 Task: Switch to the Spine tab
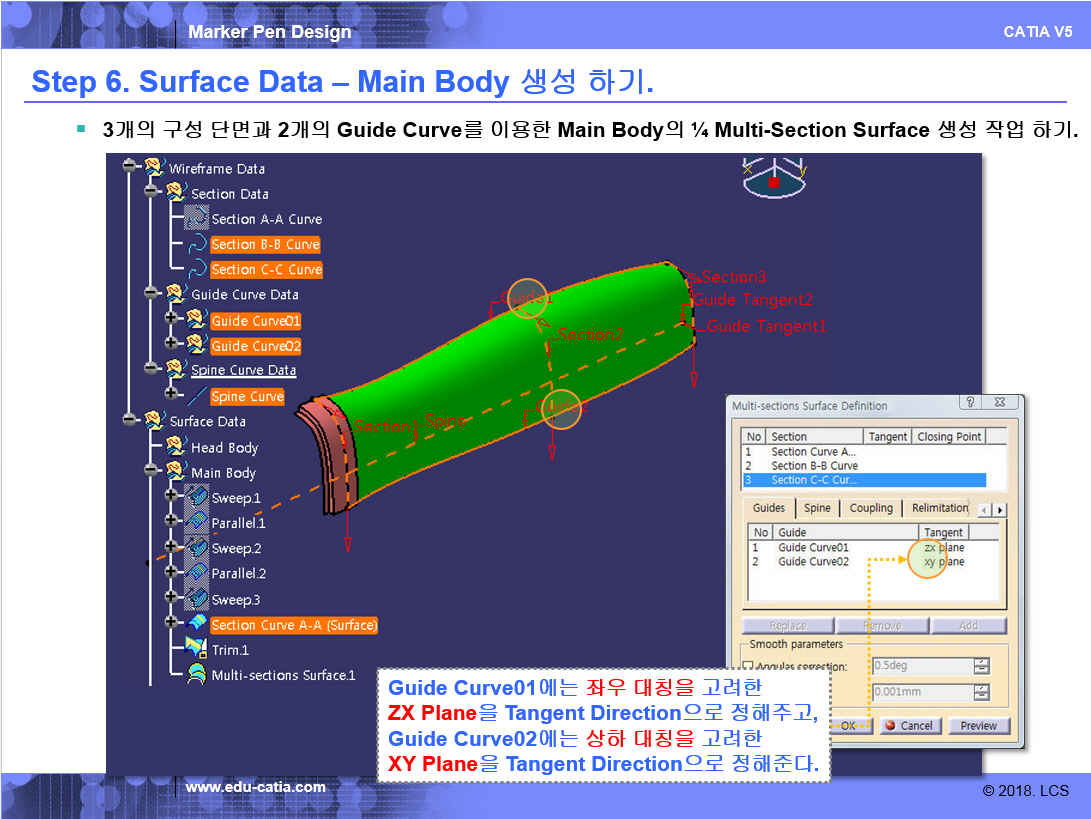817,508
